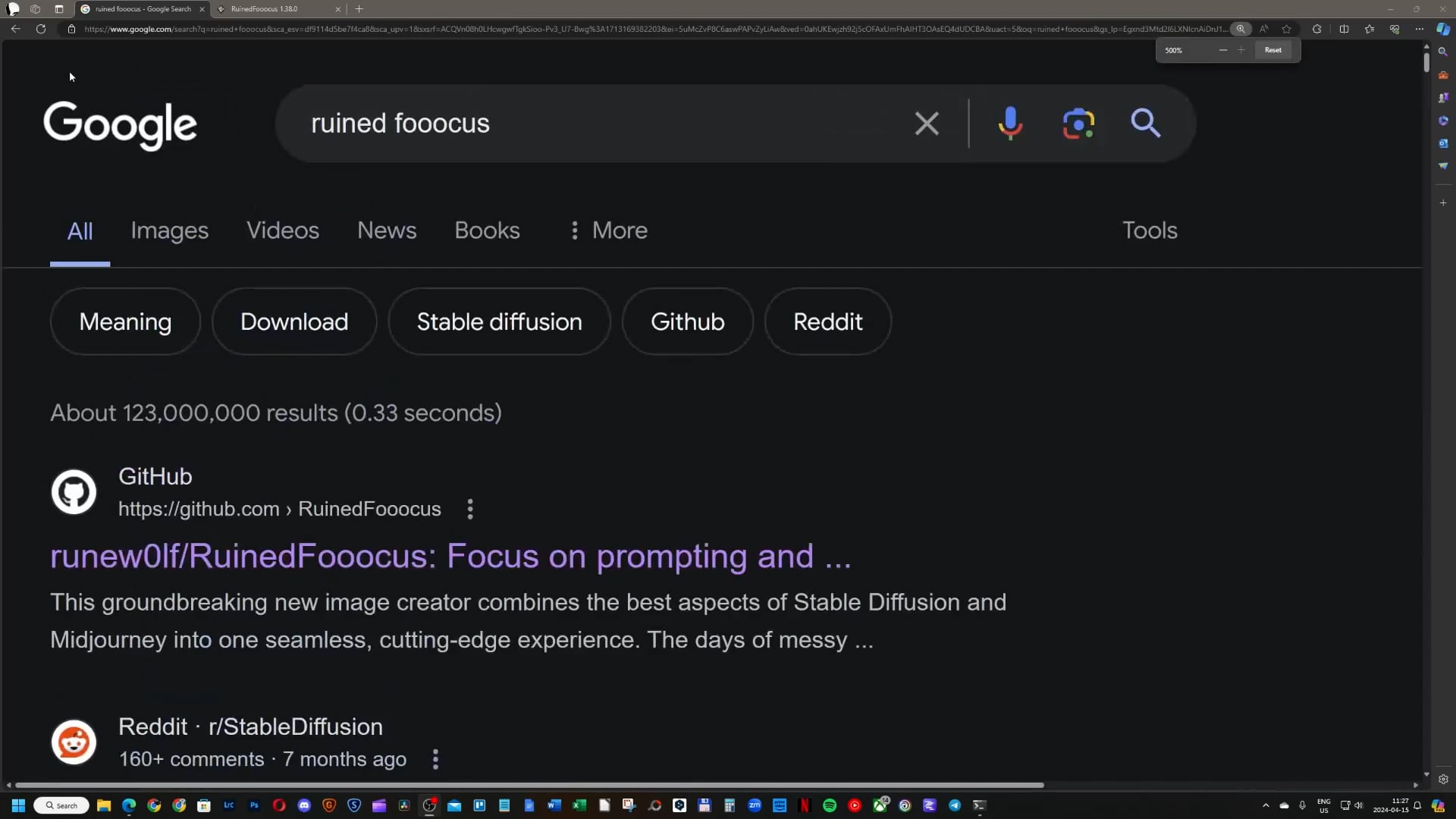
Task: Open the Settings and more menu
Action: 1420,29
